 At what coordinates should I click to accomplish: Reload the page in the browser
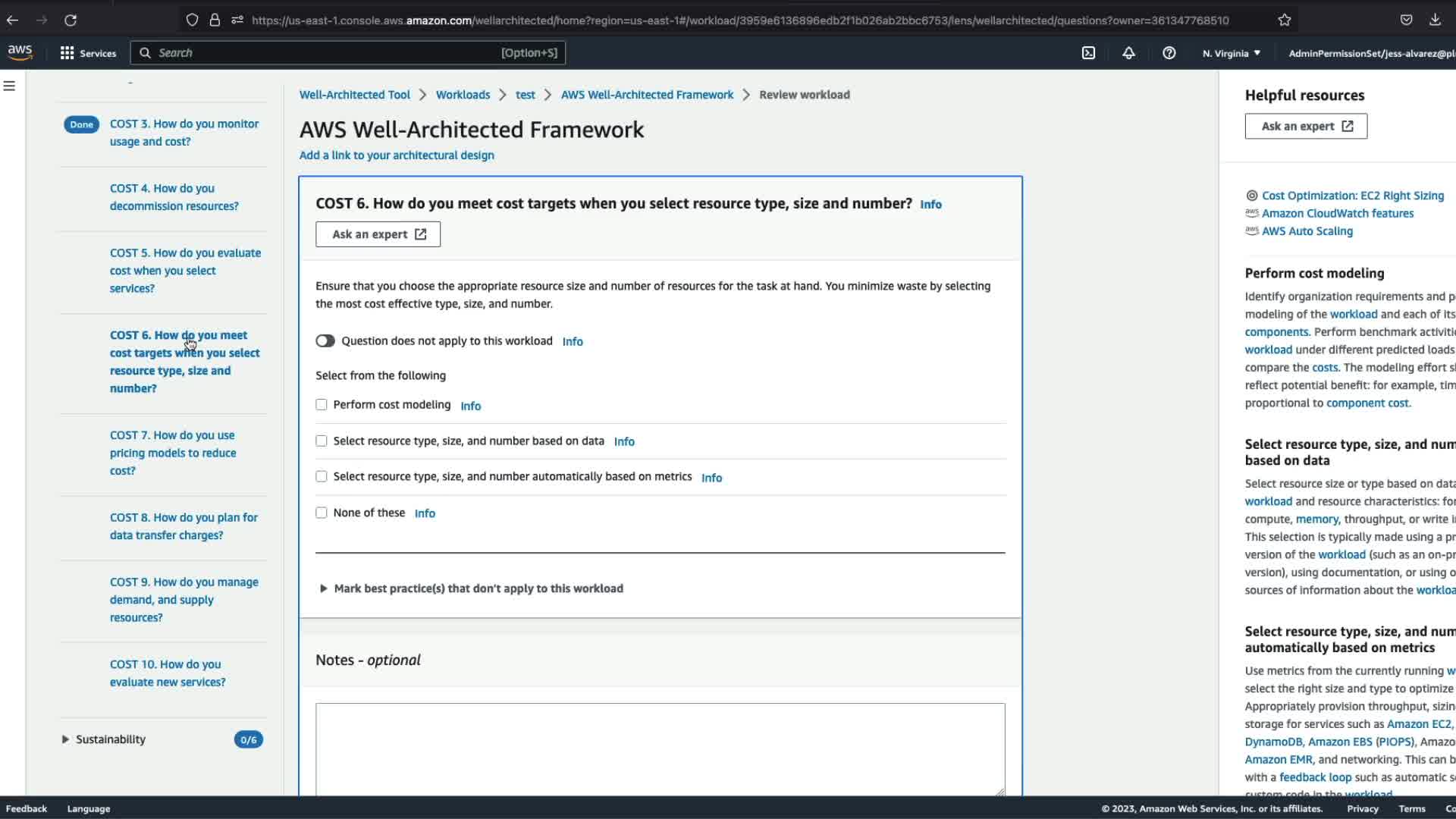71,20
